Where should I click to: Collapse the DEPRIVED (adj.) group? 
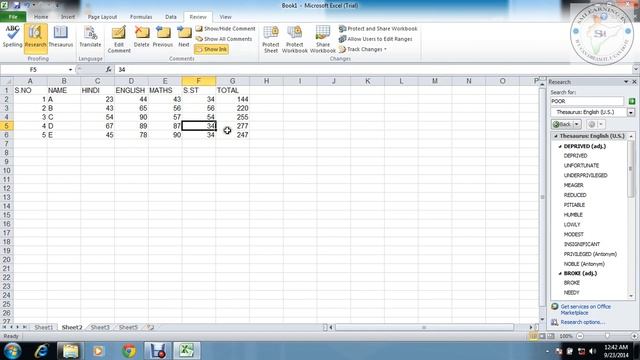[560, 146]
